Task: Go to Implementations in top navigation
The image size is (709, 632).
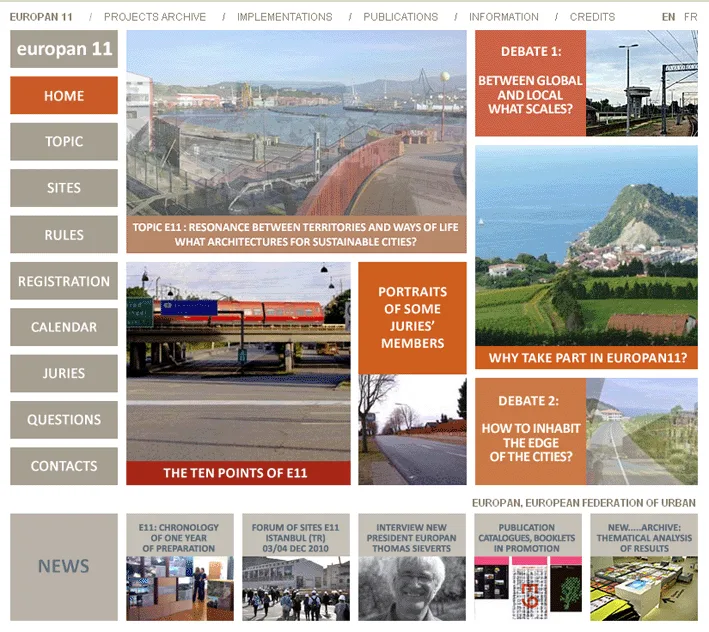Action: tap(284, 17)
